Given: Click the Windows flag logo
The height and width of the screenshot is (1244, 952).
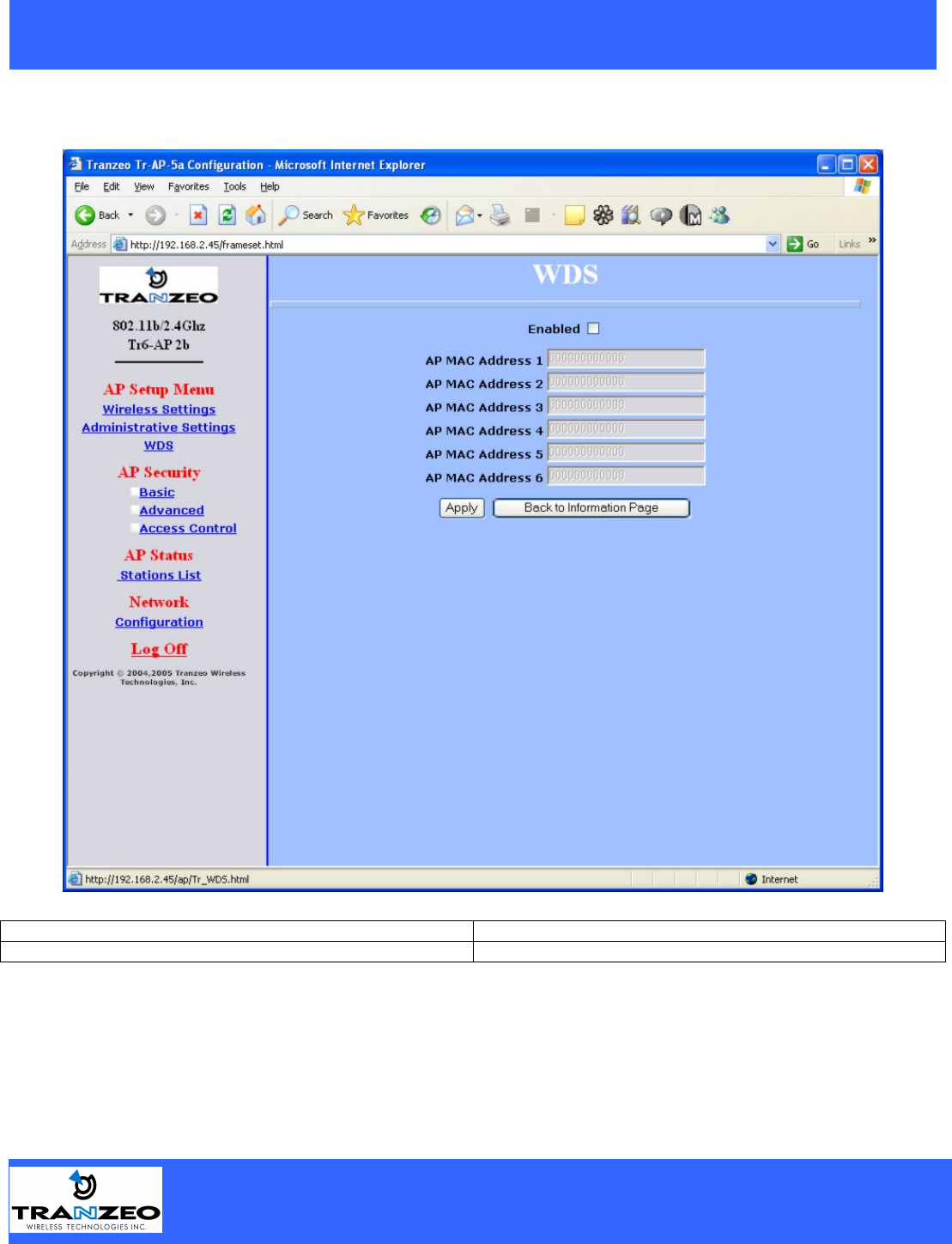Looking at the screenshot, I should [x=862, y=186].
